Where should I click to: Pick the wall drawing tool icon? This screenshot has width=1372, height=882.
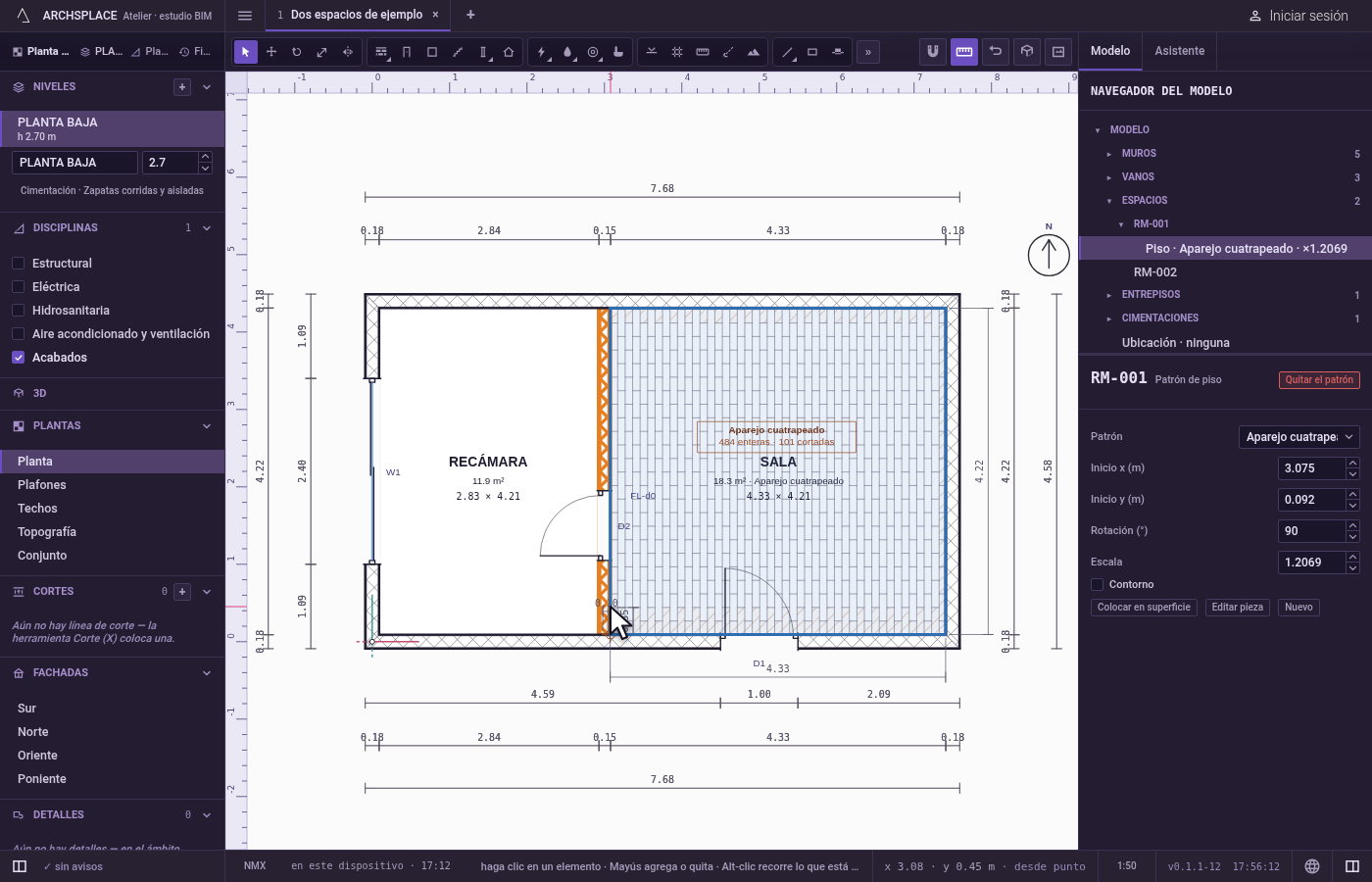(381, 52)
